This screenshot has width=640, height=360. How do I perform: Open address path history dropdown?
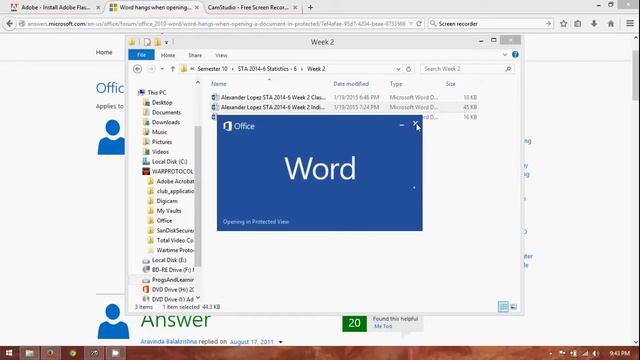[398, 69]
